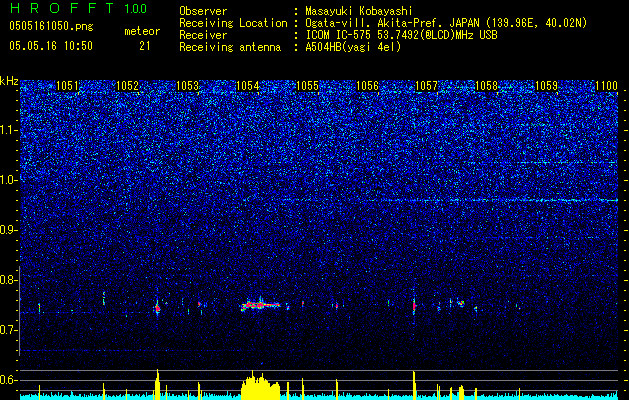Click the 1057 time axis marker
629x400 pixels.
tap(426, 86)
